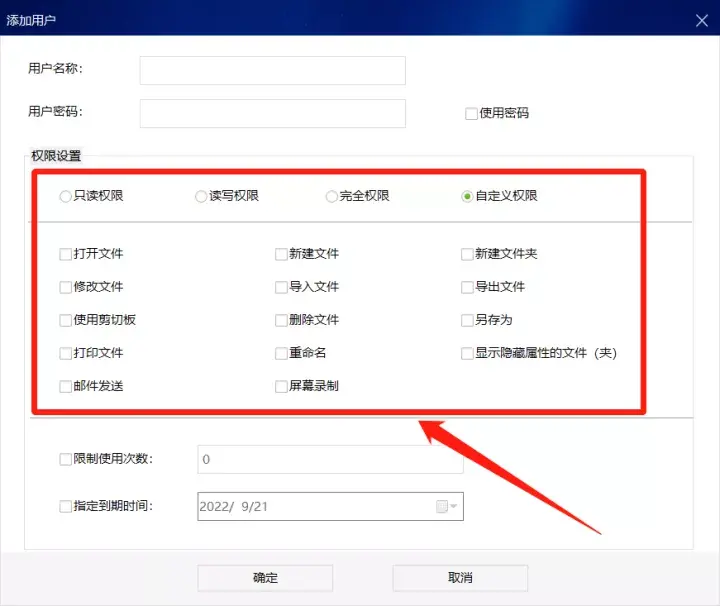
Task: Click the 用户密码 input field
Action: pos(272,113)
